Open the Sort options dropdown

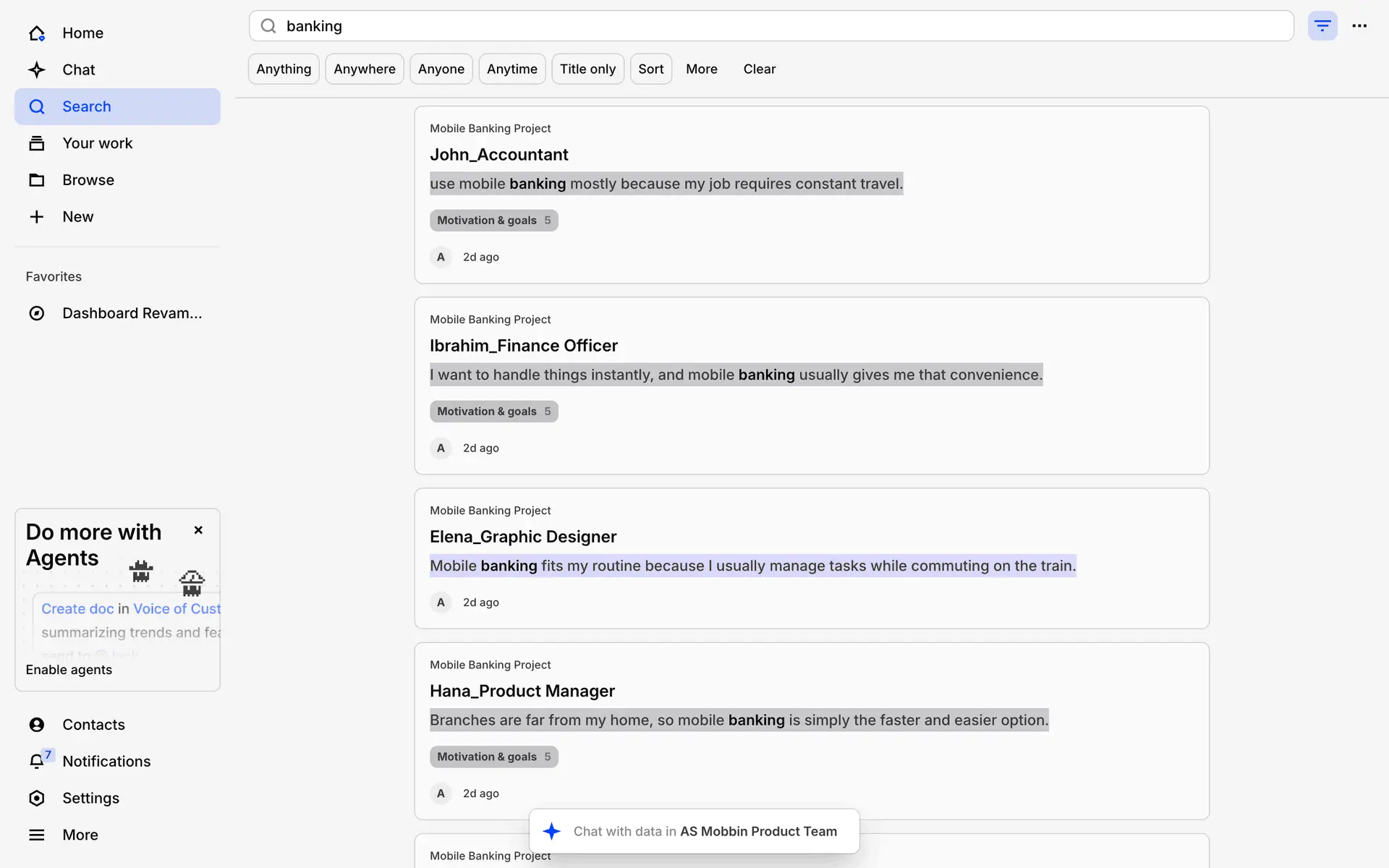(650, 69)
